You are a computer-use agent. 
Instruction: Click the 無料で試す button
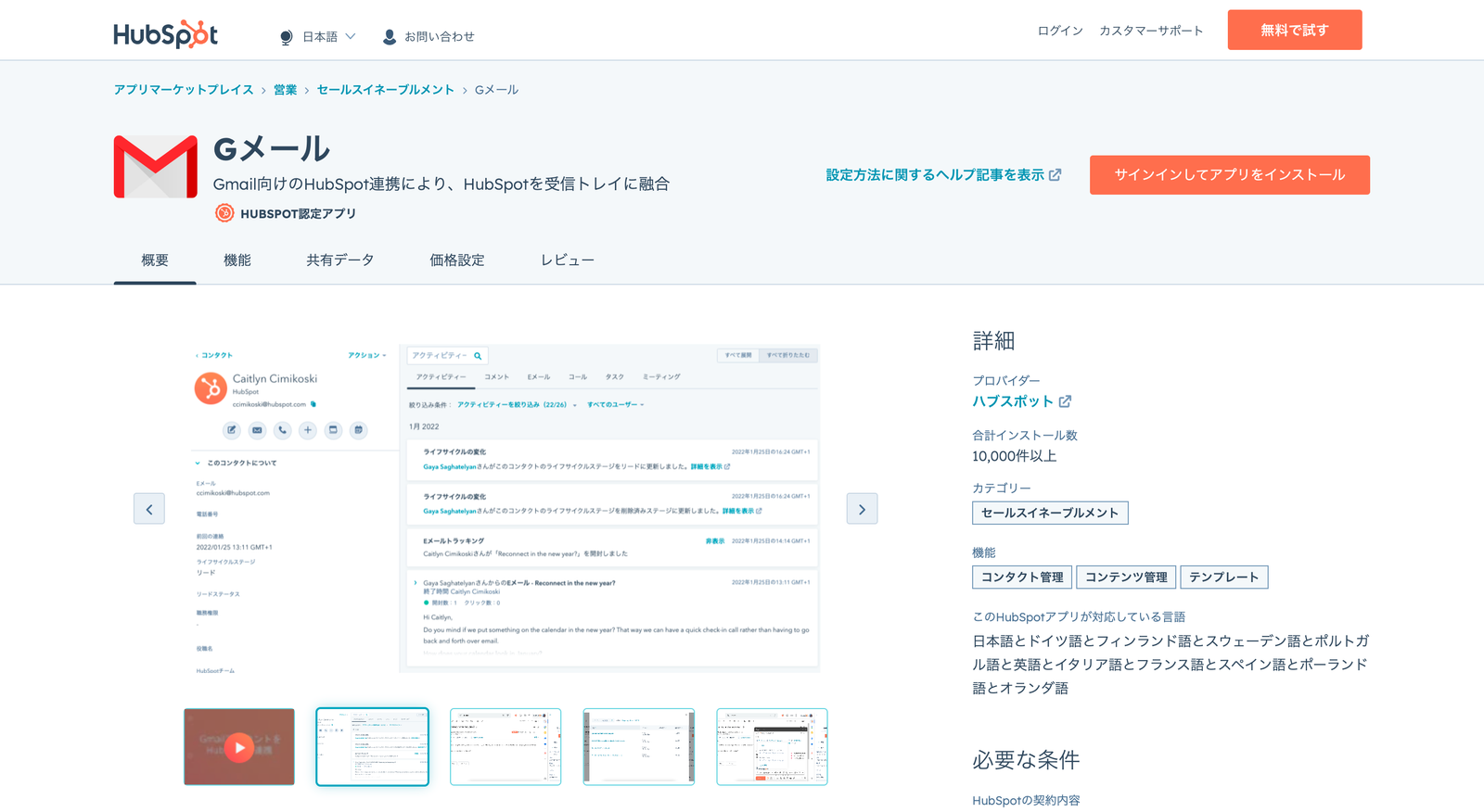pyautogui.click(x=1295, y=30)
